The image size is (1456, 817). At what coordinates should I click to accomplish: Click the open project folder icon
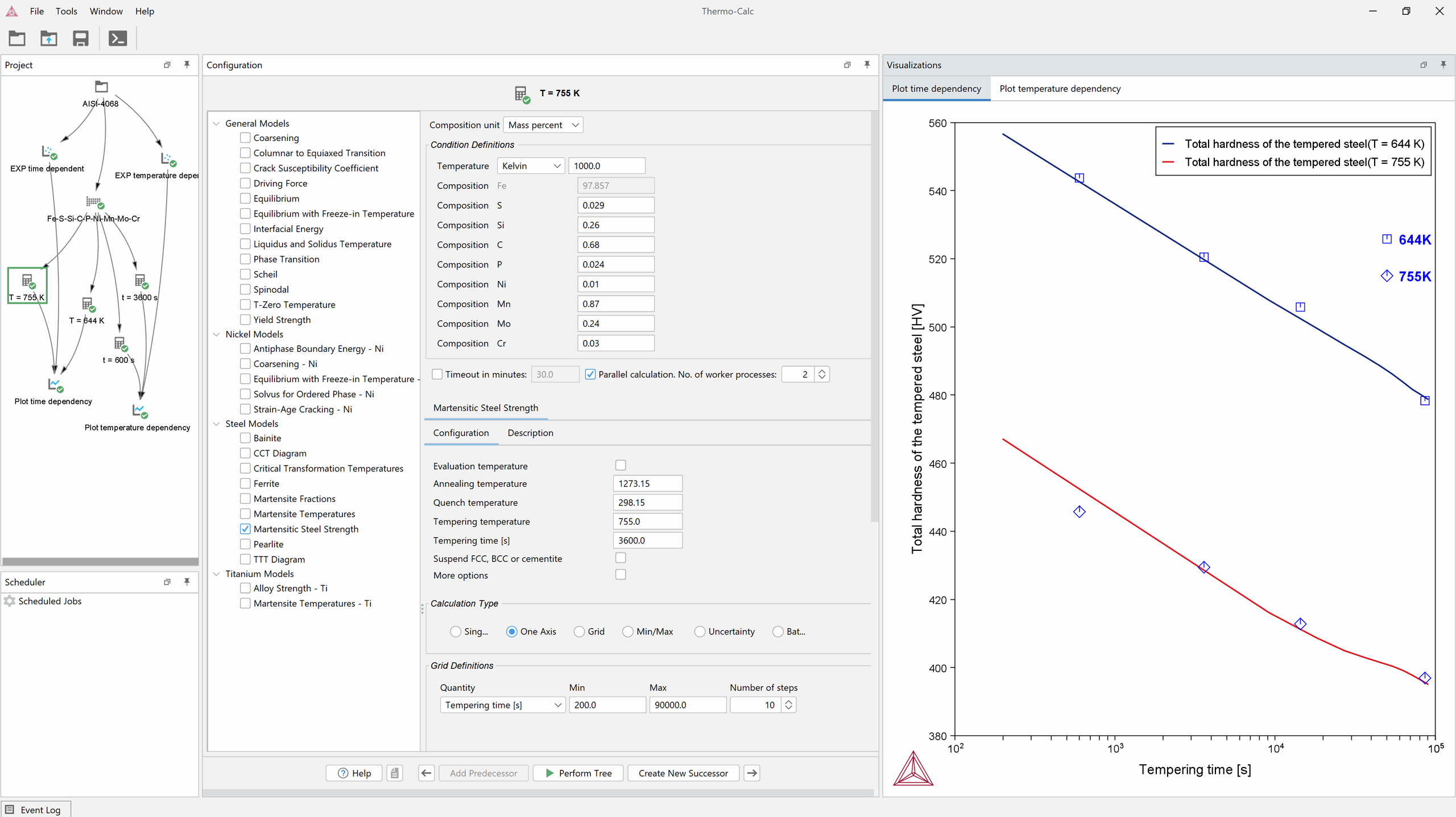17,39
